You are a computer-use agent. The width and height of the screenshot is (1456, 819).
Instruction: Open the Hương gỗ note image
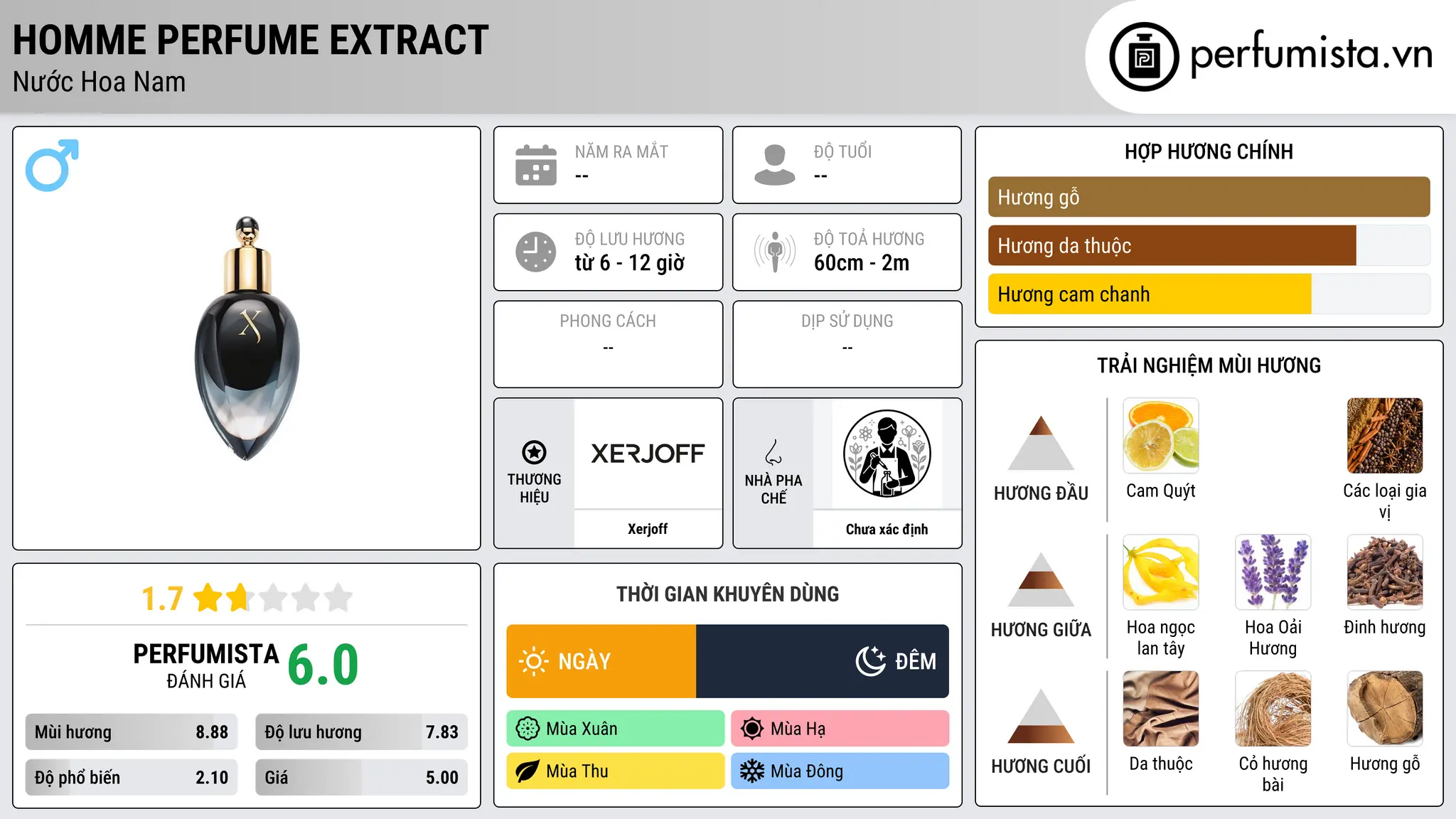[1385, 709]
